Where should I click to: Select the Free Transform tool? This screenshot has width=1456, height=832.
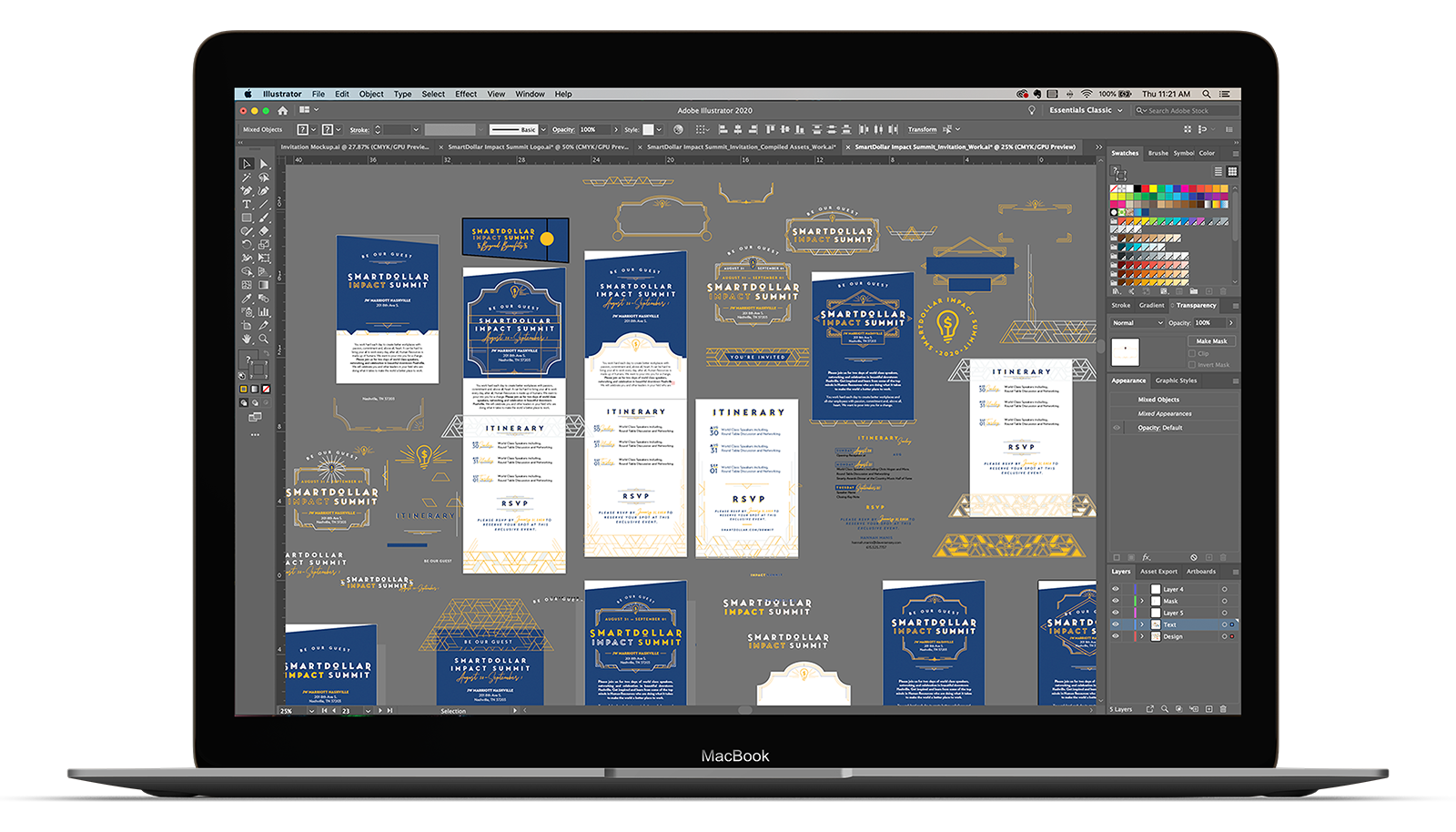[x=264, y=258]
